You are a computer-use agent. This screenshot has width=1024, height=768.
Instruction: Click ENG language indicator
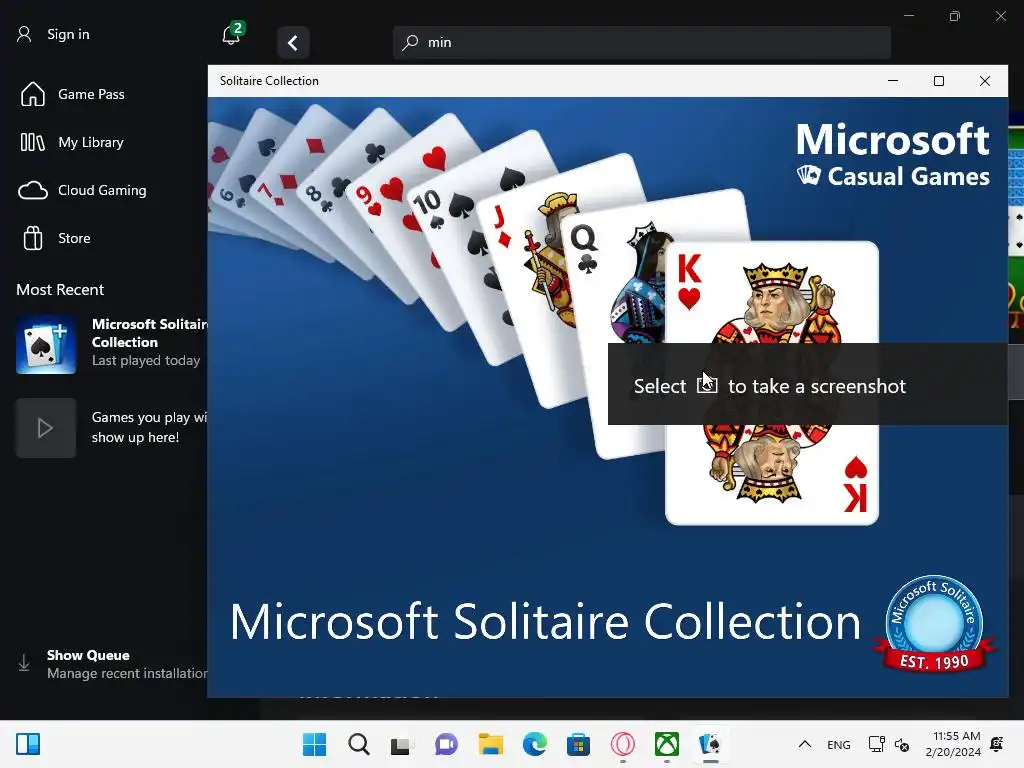click(x=839, y=744)
